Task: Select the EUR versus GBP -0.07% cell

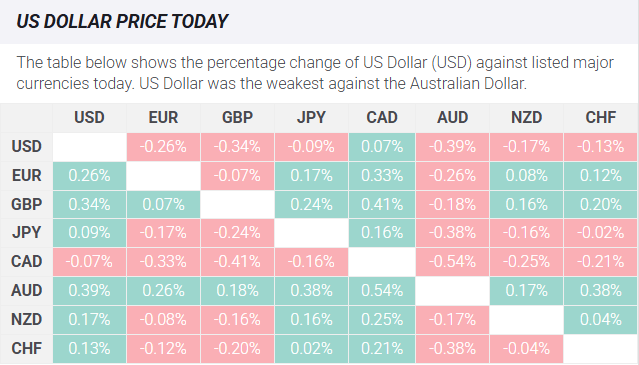Action: pos(238,176)
